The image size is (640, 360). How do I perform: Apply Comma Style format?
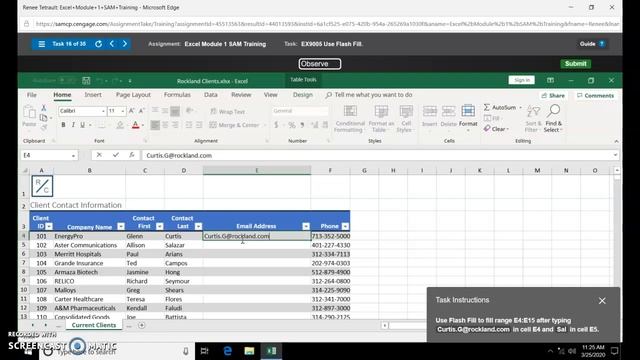(302, 125)
